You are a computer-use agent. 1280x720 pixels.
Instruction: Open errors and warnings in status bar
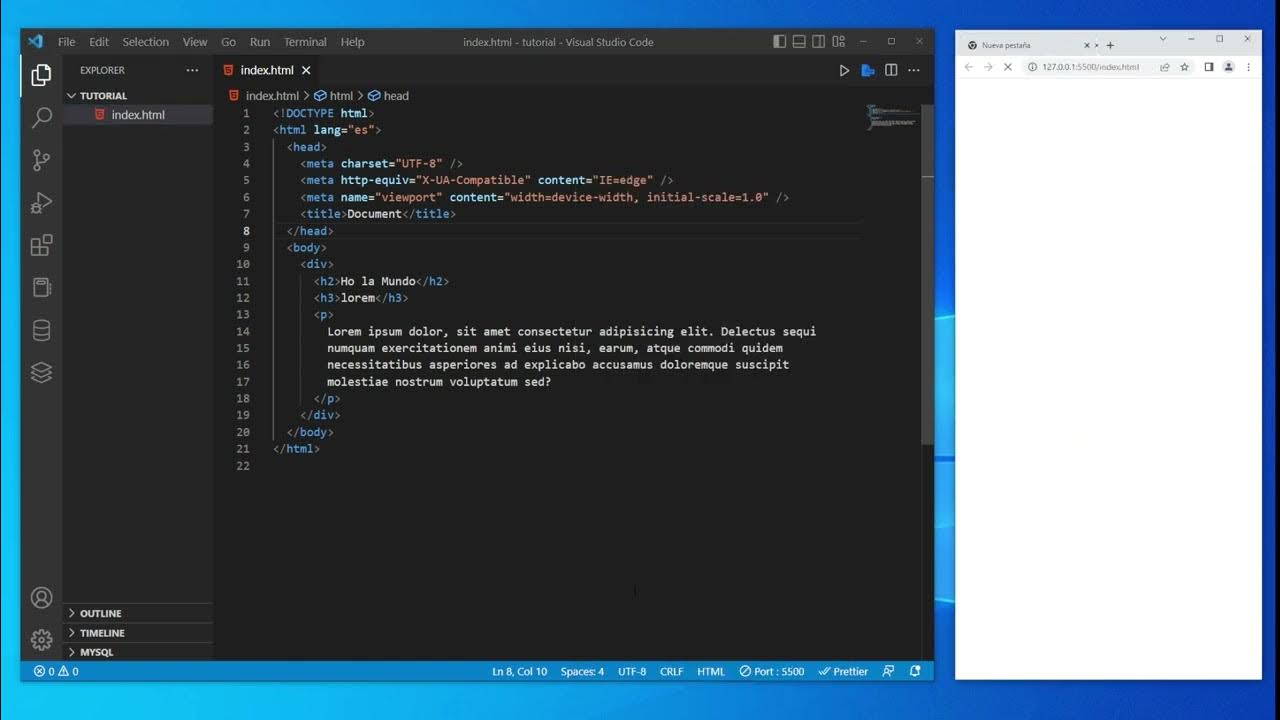coord(56,672)
